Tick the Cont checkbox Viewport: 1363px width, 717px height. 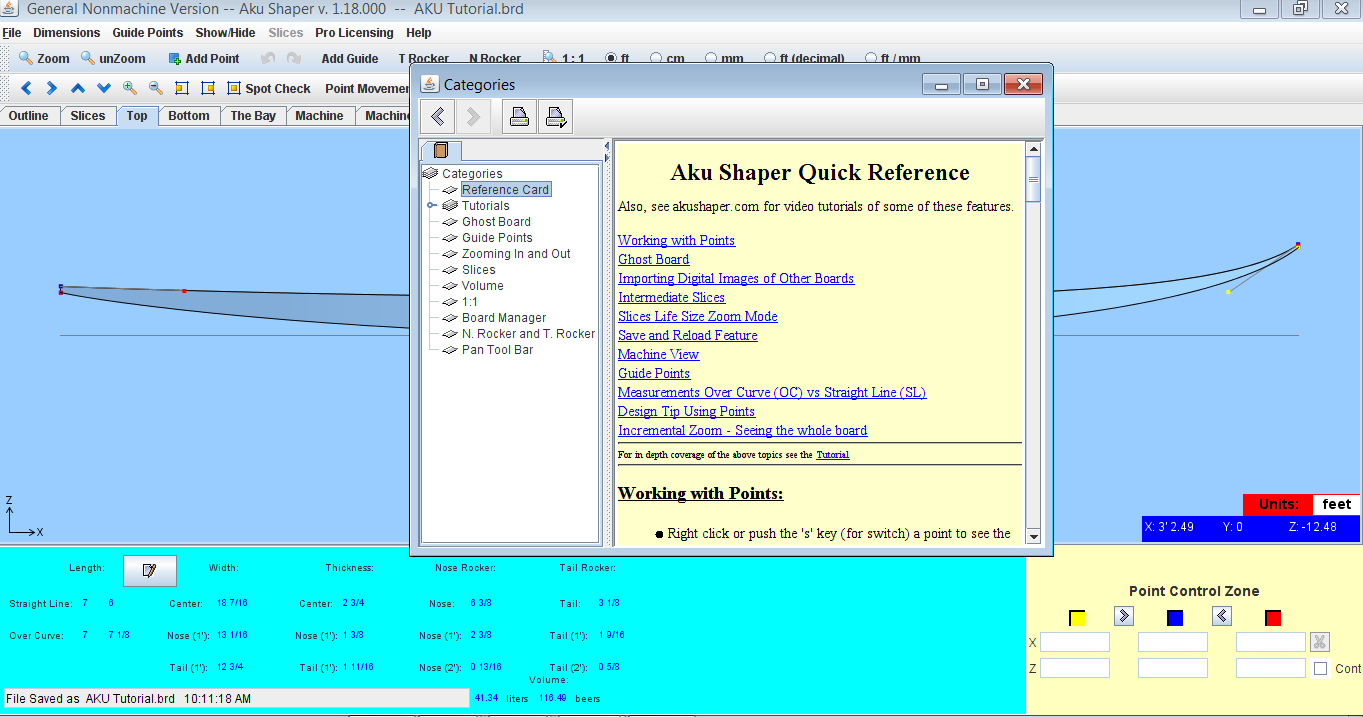tap(1321, 668)
